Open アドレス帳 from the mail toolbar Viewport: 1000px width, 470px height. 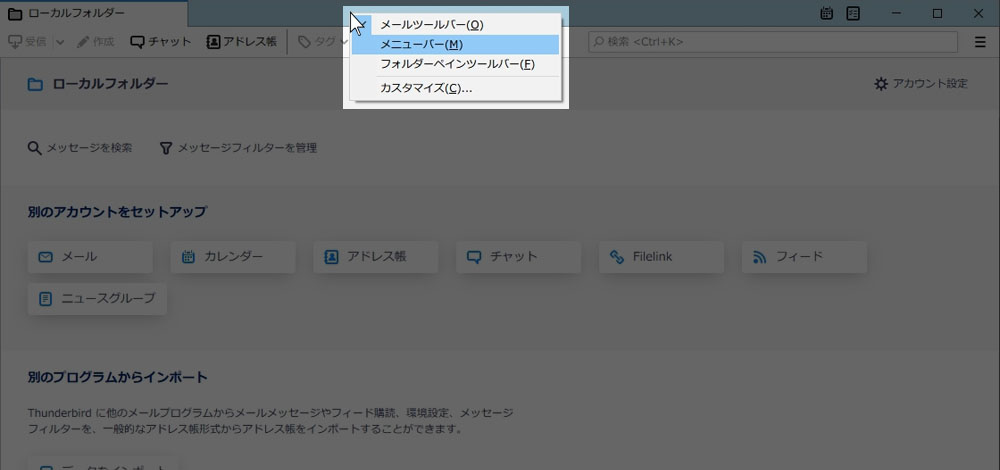242,42
